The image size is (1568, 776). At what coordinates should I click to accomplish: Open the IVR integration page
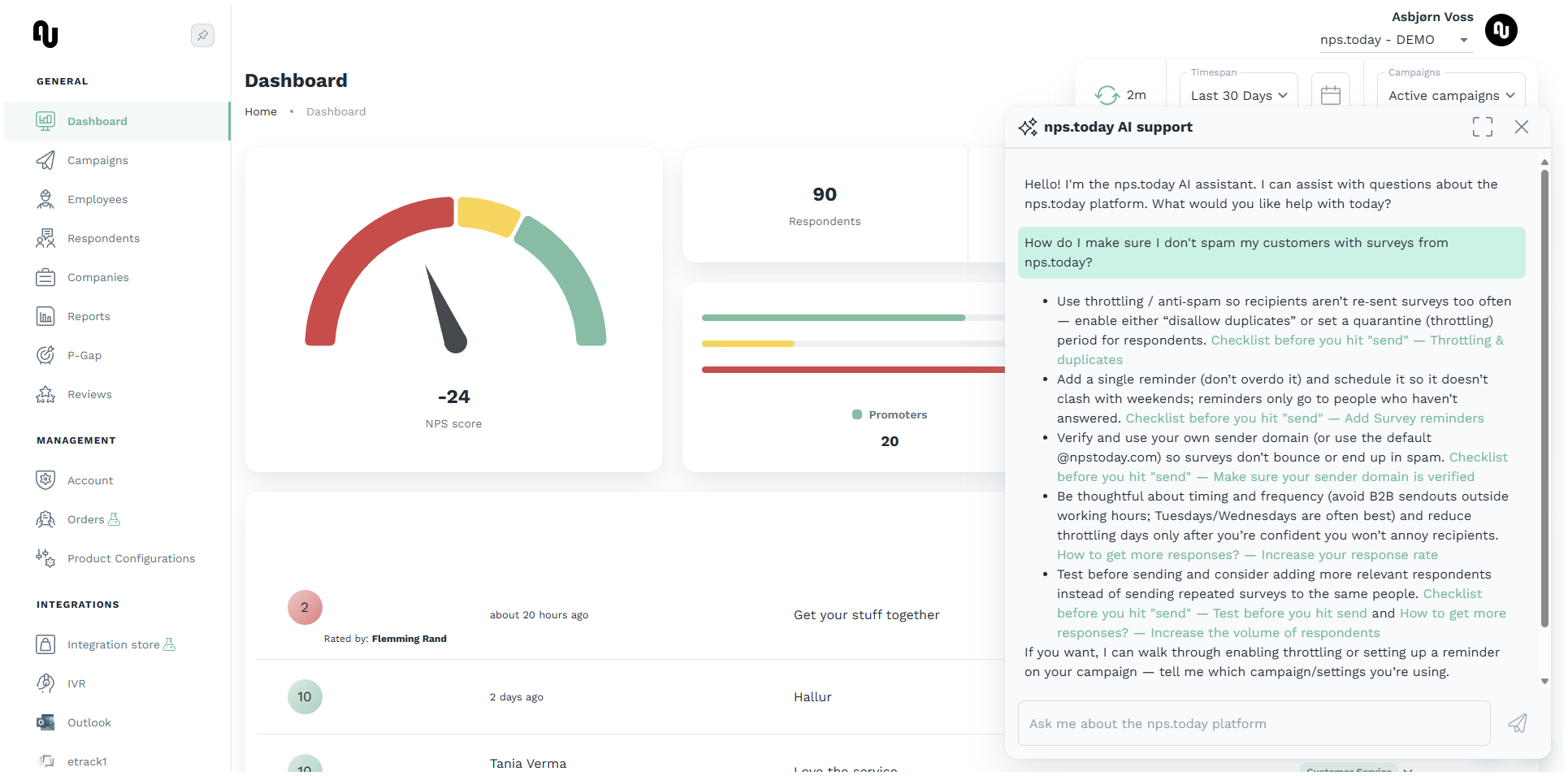click(76, 683)
